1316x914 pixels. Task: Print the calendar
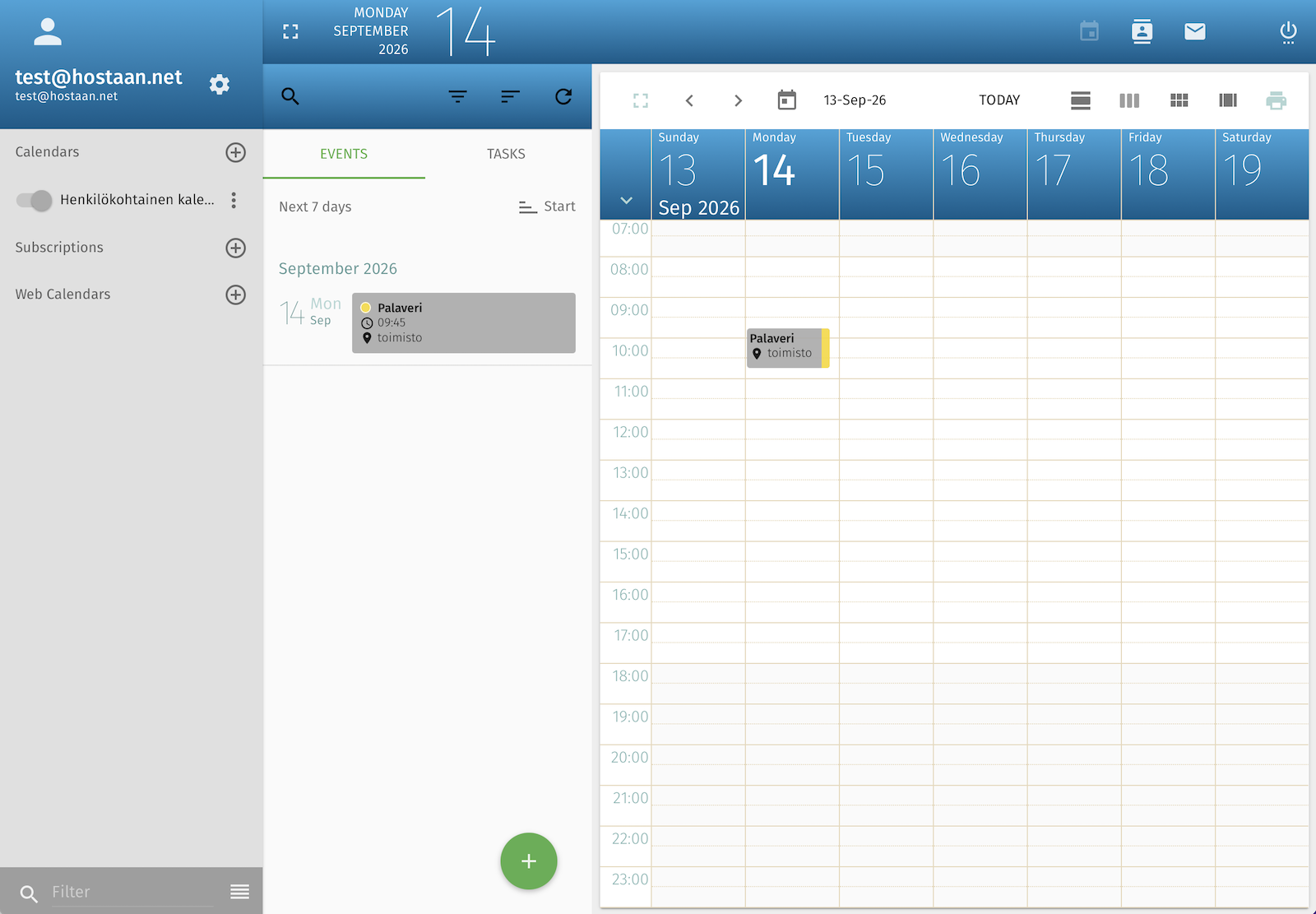tap(1277, 100)
